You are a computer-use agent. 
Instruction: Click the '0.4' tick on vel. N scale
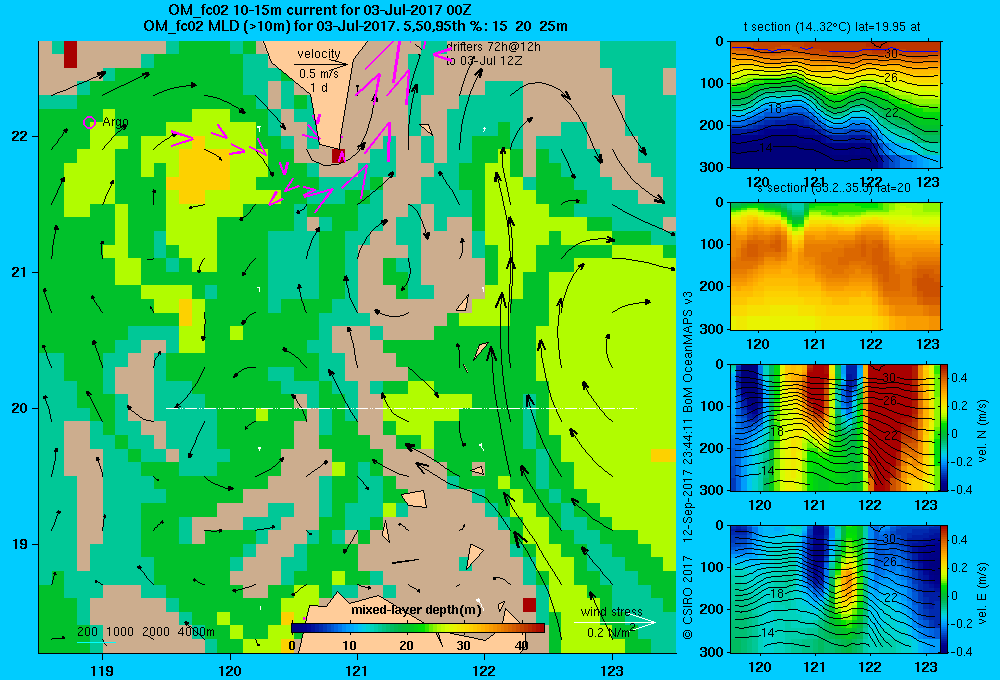(959, 378)
